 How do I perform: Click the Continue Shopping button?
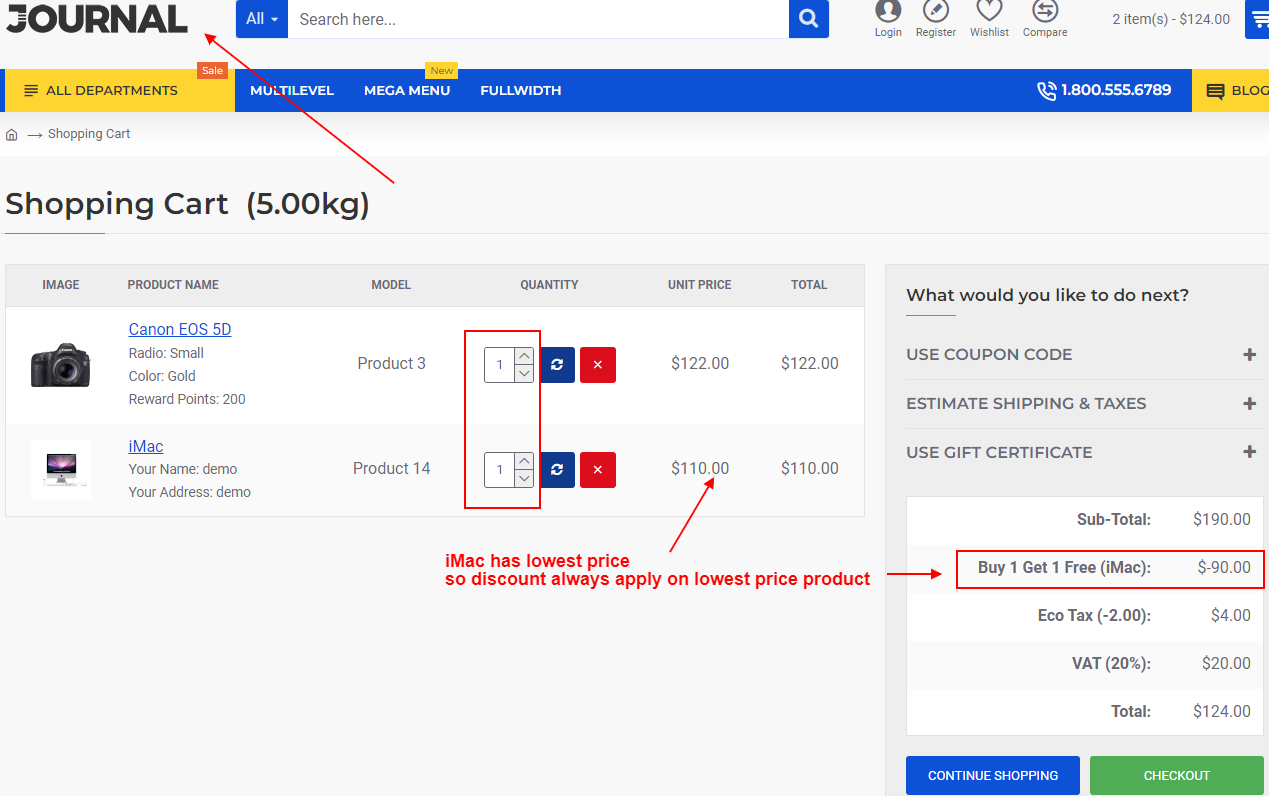click(993, 776)
